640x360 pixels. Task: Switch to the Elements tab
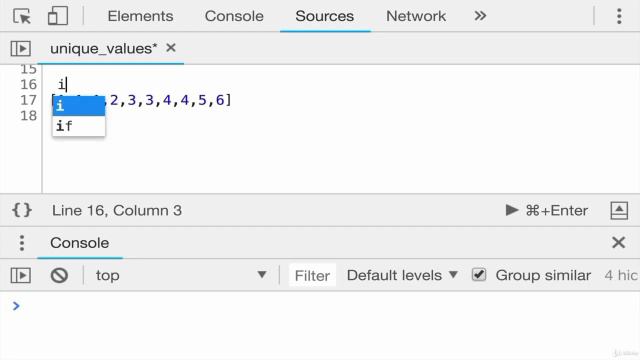point(140,16)
